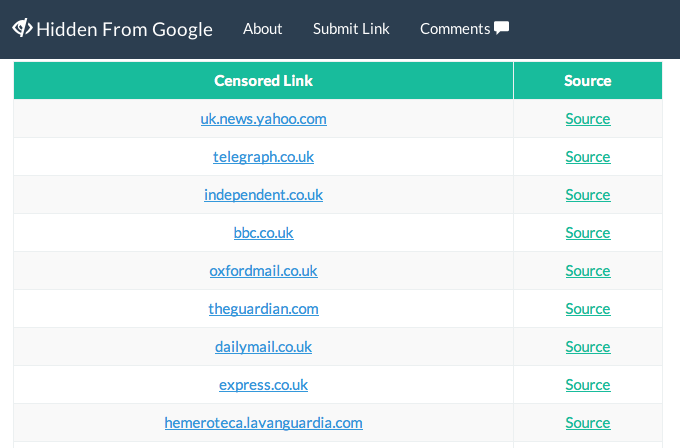
Task: Open Source link for uk.news.yahoo.com row
Action: (588, 119)
